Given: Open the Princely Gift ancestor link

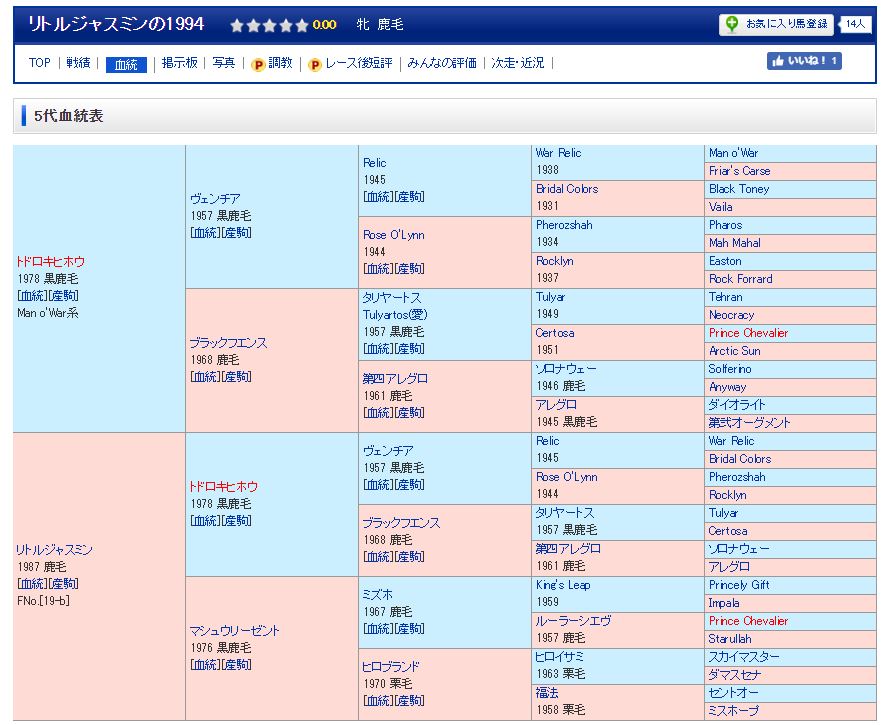Looking at the screenshot, I should coord(739,585).
